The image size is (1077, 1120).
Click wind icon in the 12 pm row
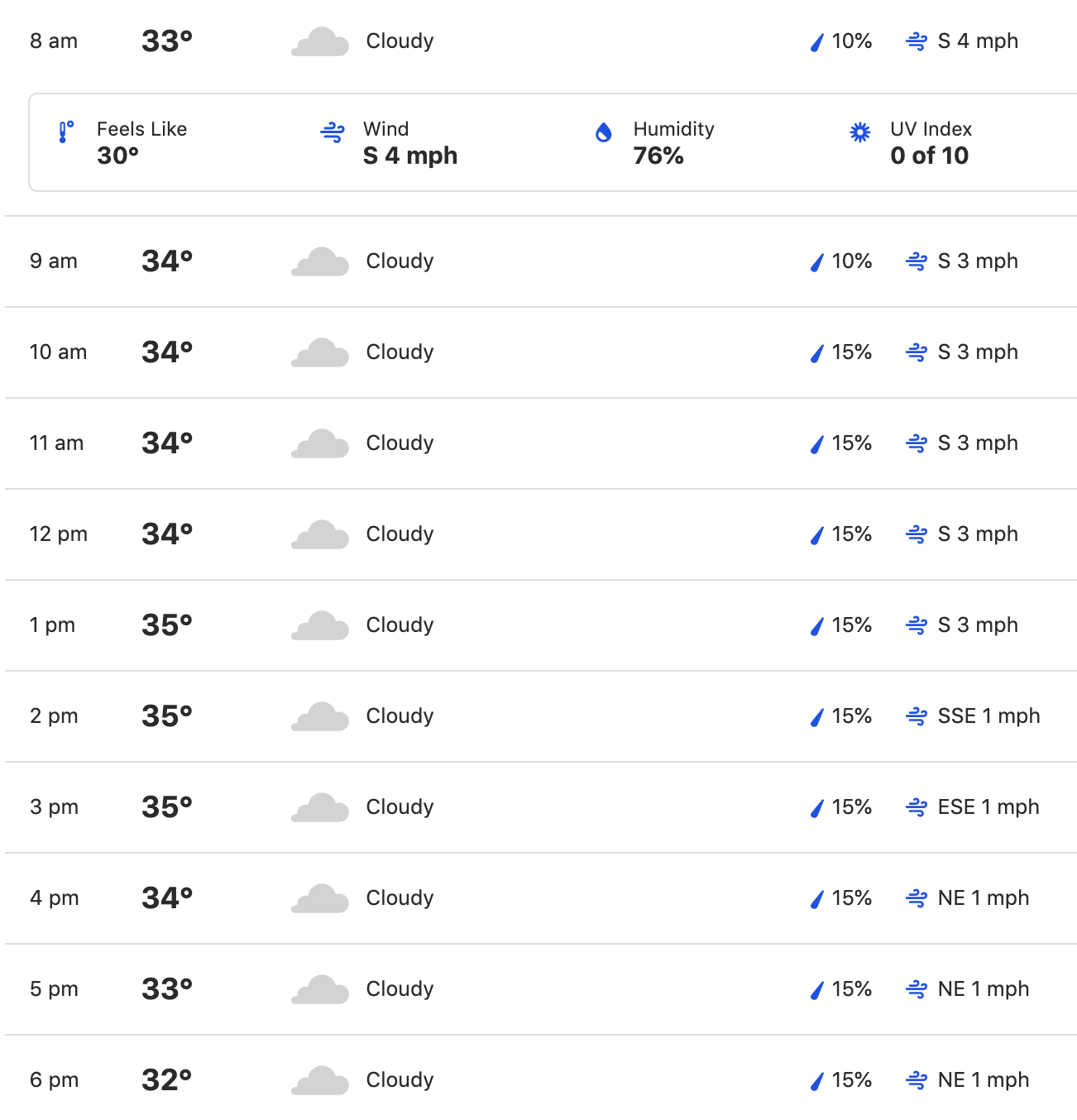[x=917, y=534]
